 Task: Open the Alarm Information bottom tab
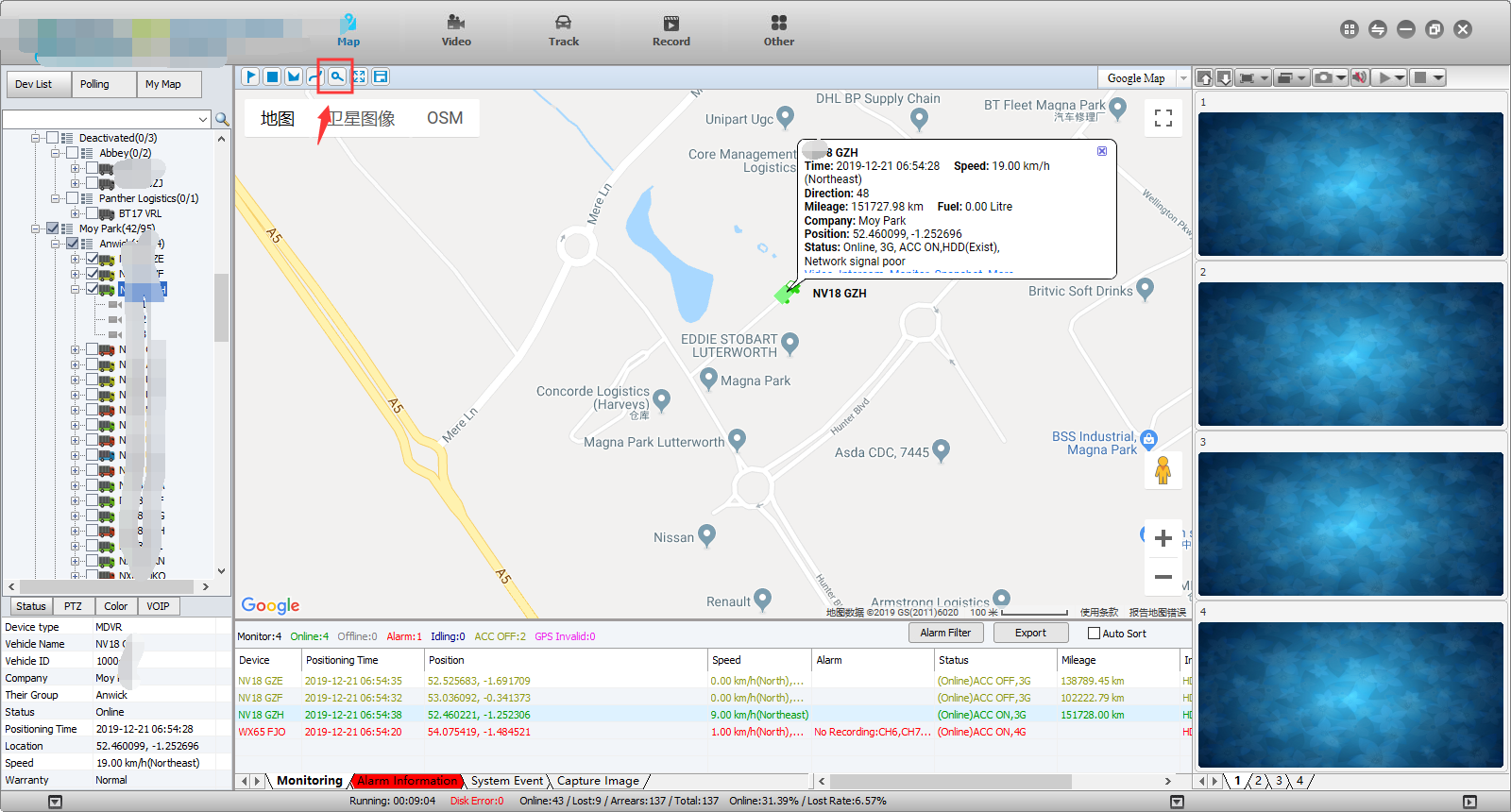tap(408, 781)
